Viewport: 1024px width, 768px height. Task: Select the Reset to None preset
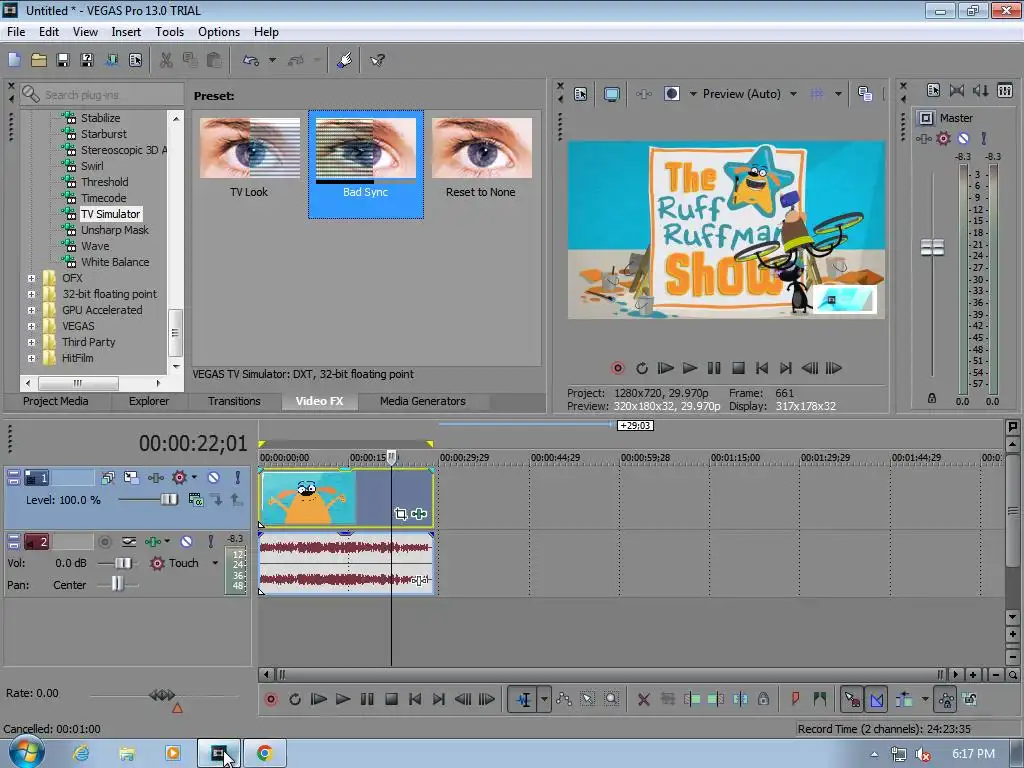pos(481,159)
